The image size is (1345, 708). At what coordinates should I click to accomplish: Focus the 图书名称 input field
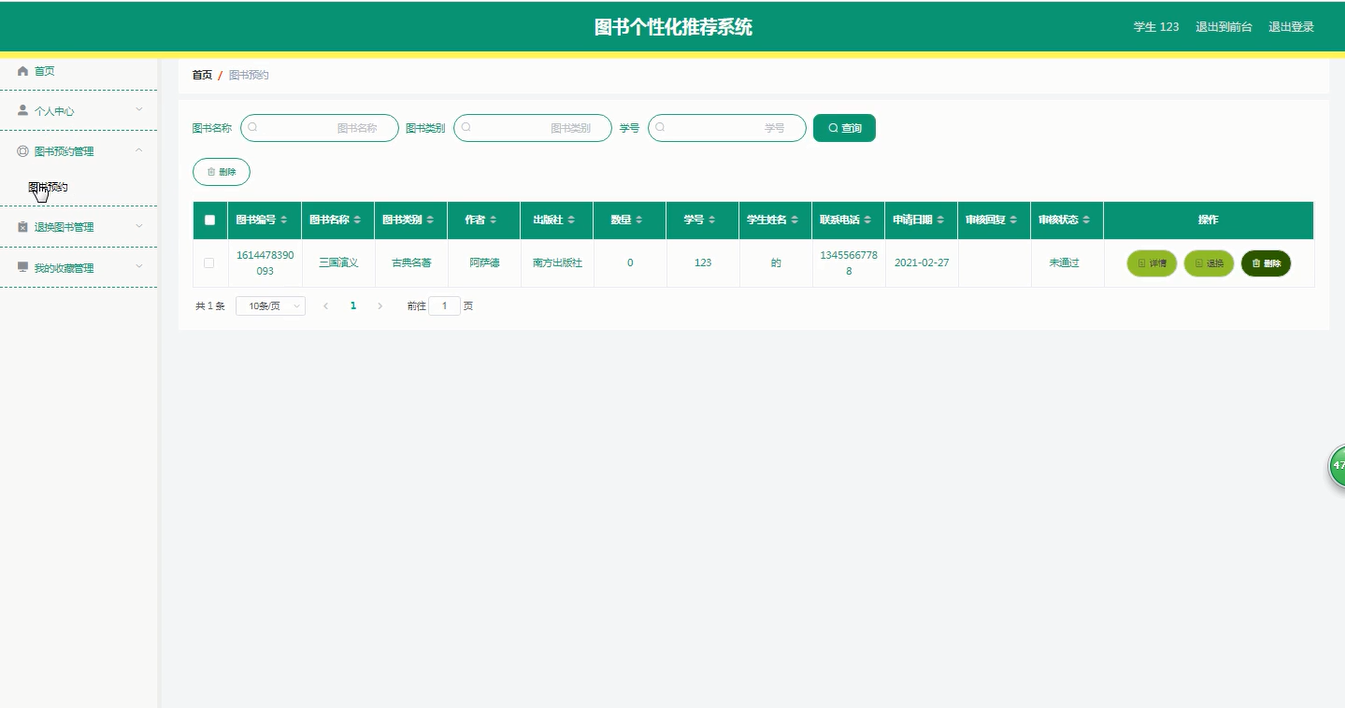point(320,128)
